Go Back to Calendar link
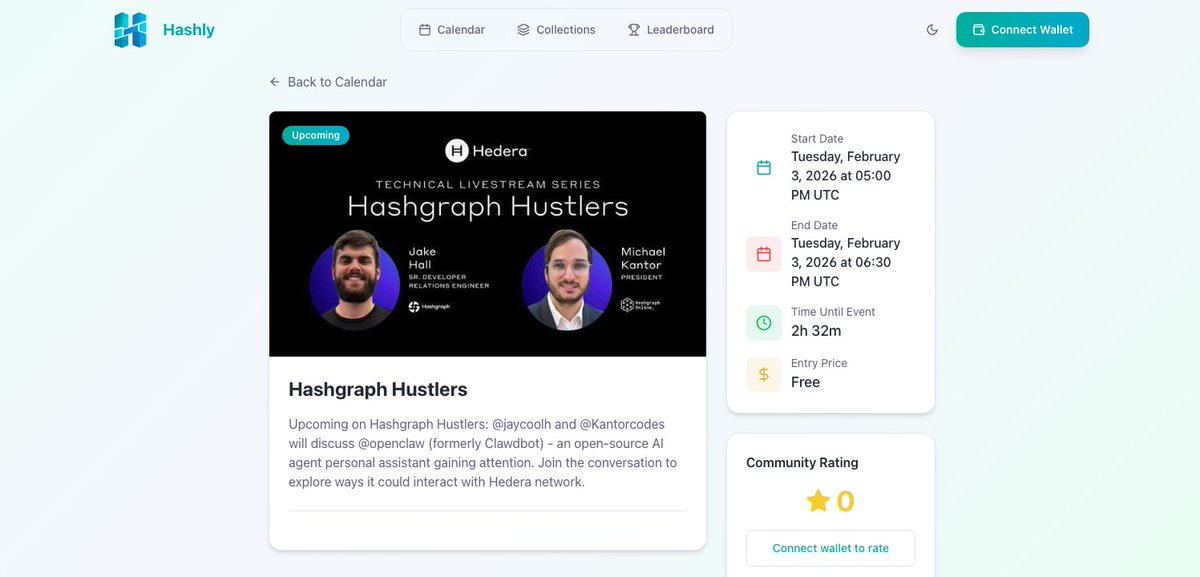This screenshot has width=1200, height=577. (x=328, y=82)
